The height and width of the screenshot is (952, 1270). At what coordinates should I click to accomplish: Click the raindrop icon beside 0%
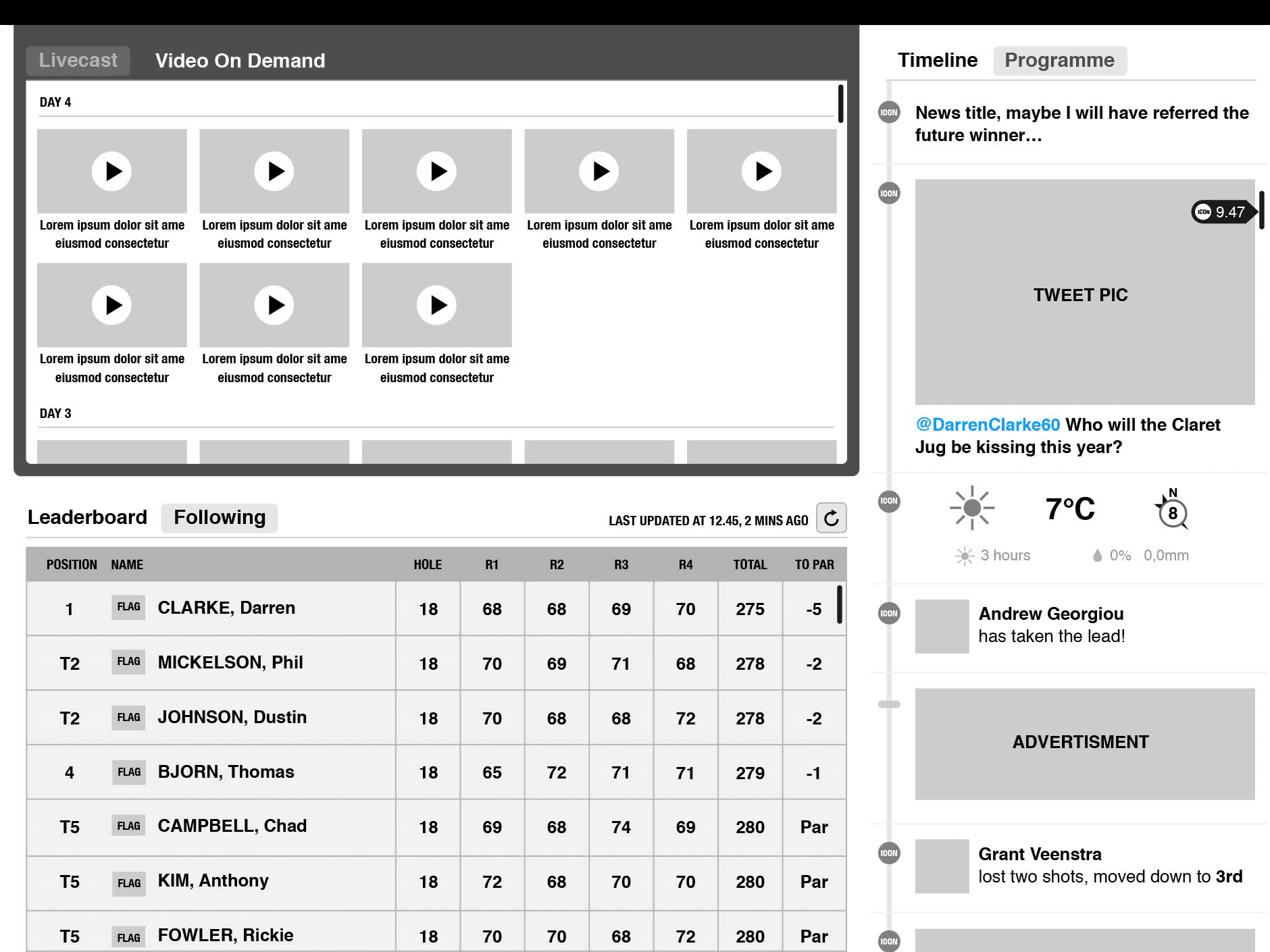click(x=1097, y=555)
